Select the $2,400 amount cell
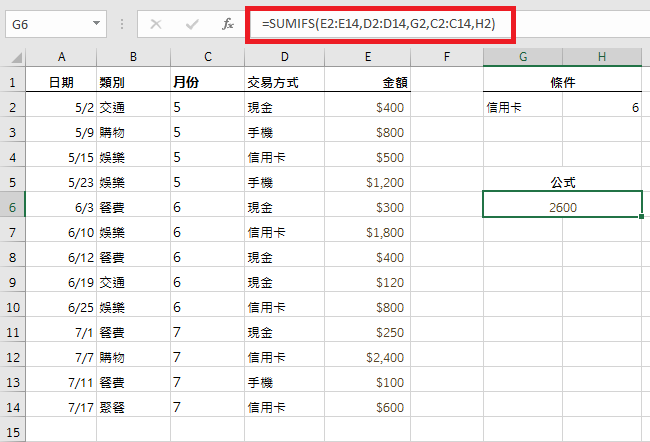 point(367,357)
